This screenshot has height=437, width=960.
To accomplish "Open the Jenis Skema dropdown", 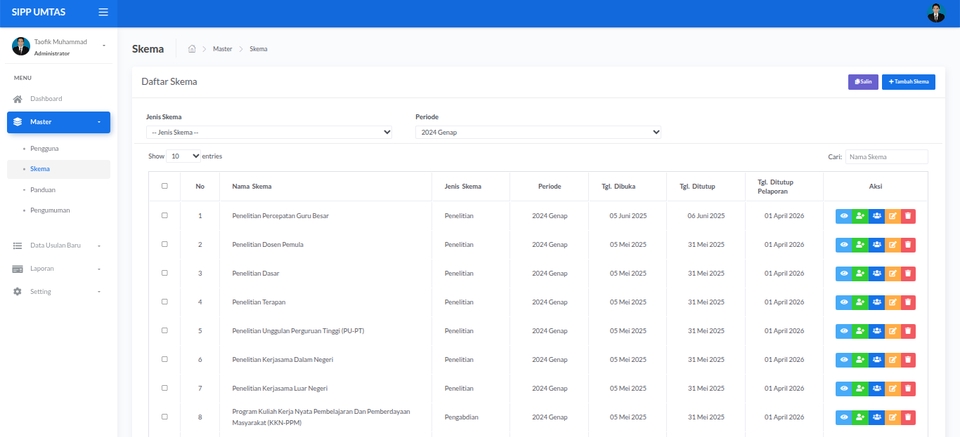I will pyautogui.click(x=269, y=132).
